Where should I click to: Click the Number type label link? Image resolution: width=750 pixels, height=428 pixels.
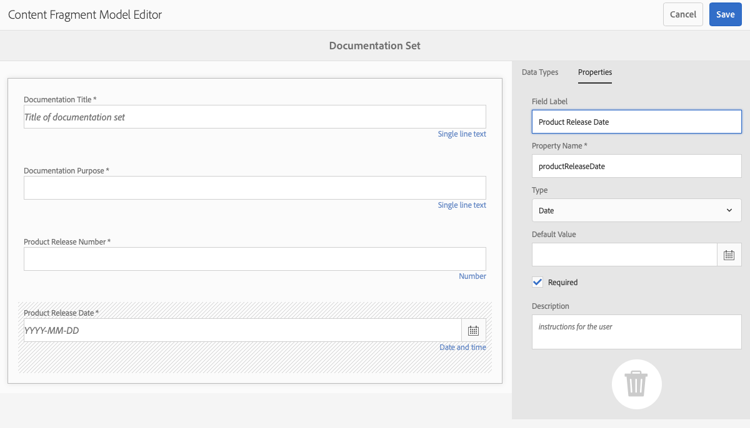pos(472,276)
